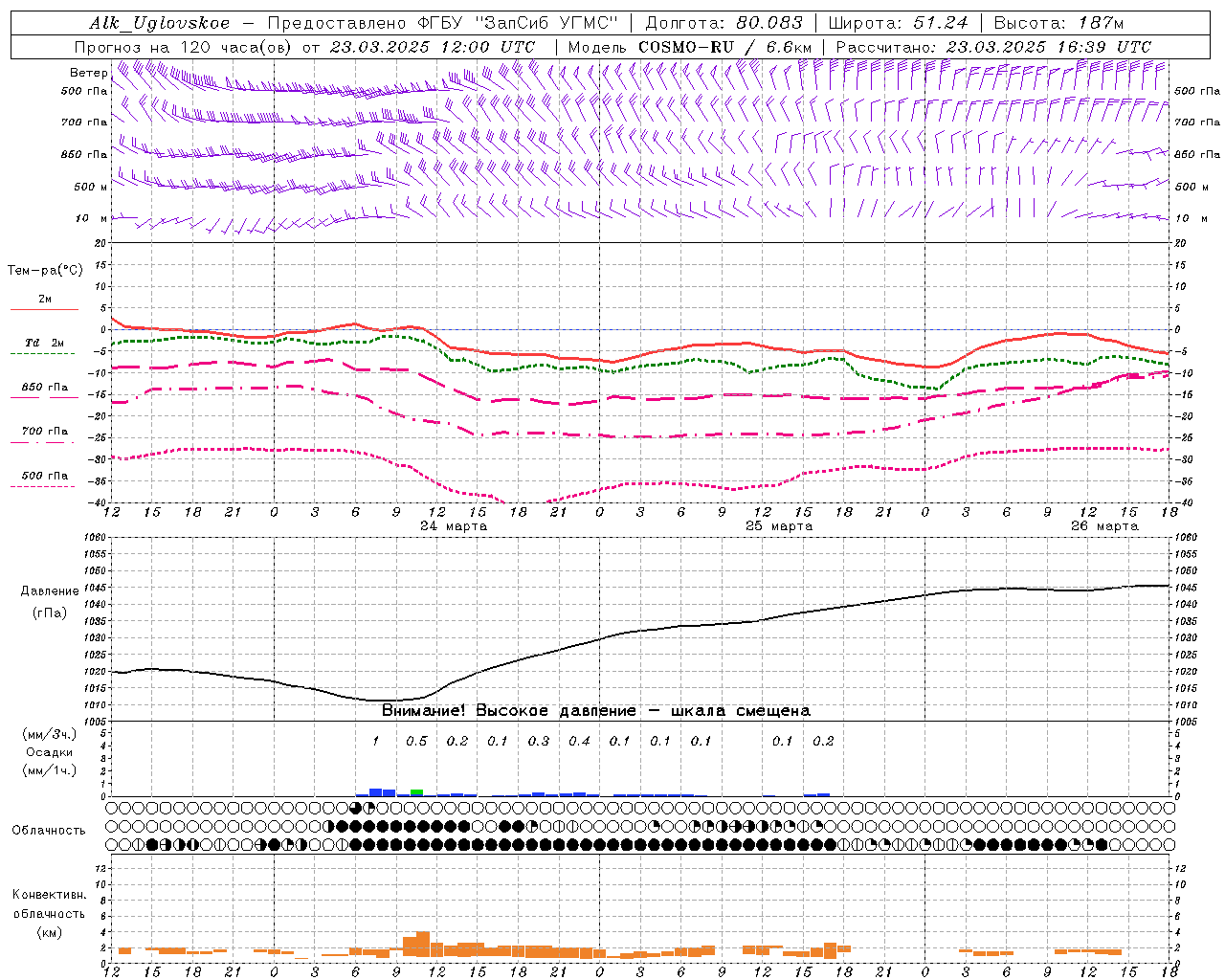The height and width of the screenshot is (980, 1225).
Task: Click the station title Alk_Uglovskoe
Action: point(160,23)
